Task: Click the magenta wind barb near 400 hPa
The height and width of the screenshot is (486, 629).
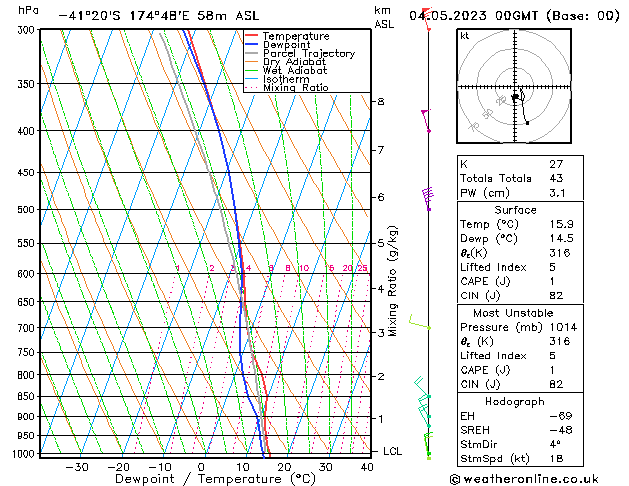Action: (426, 120)
